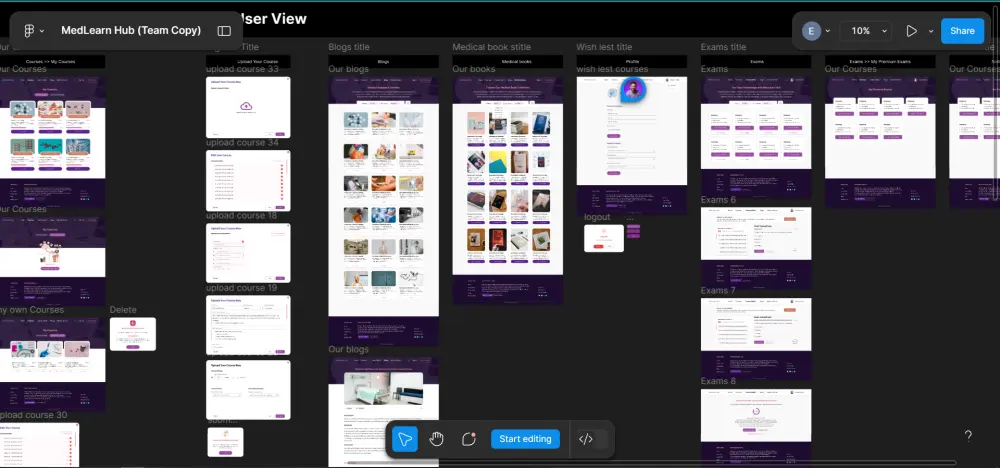The height and width of the screenshot is (468, 1000).
Task: Expand the dropdown next to avatar E
Action: 828,31
